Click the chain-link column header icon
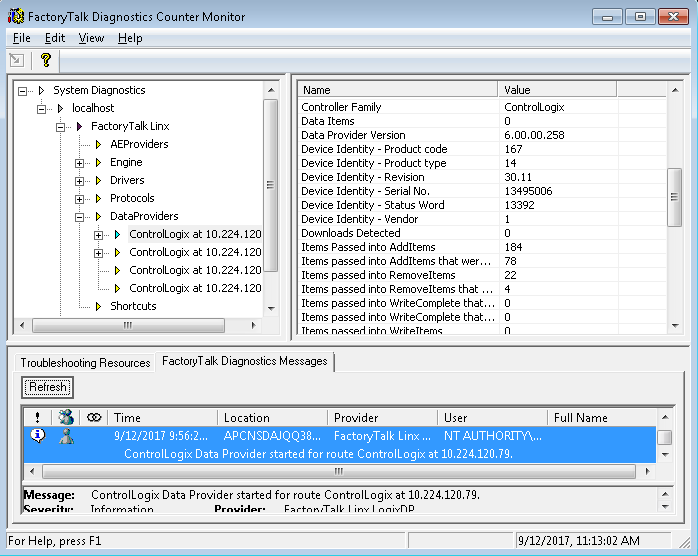698x556 pixels. 94,418
